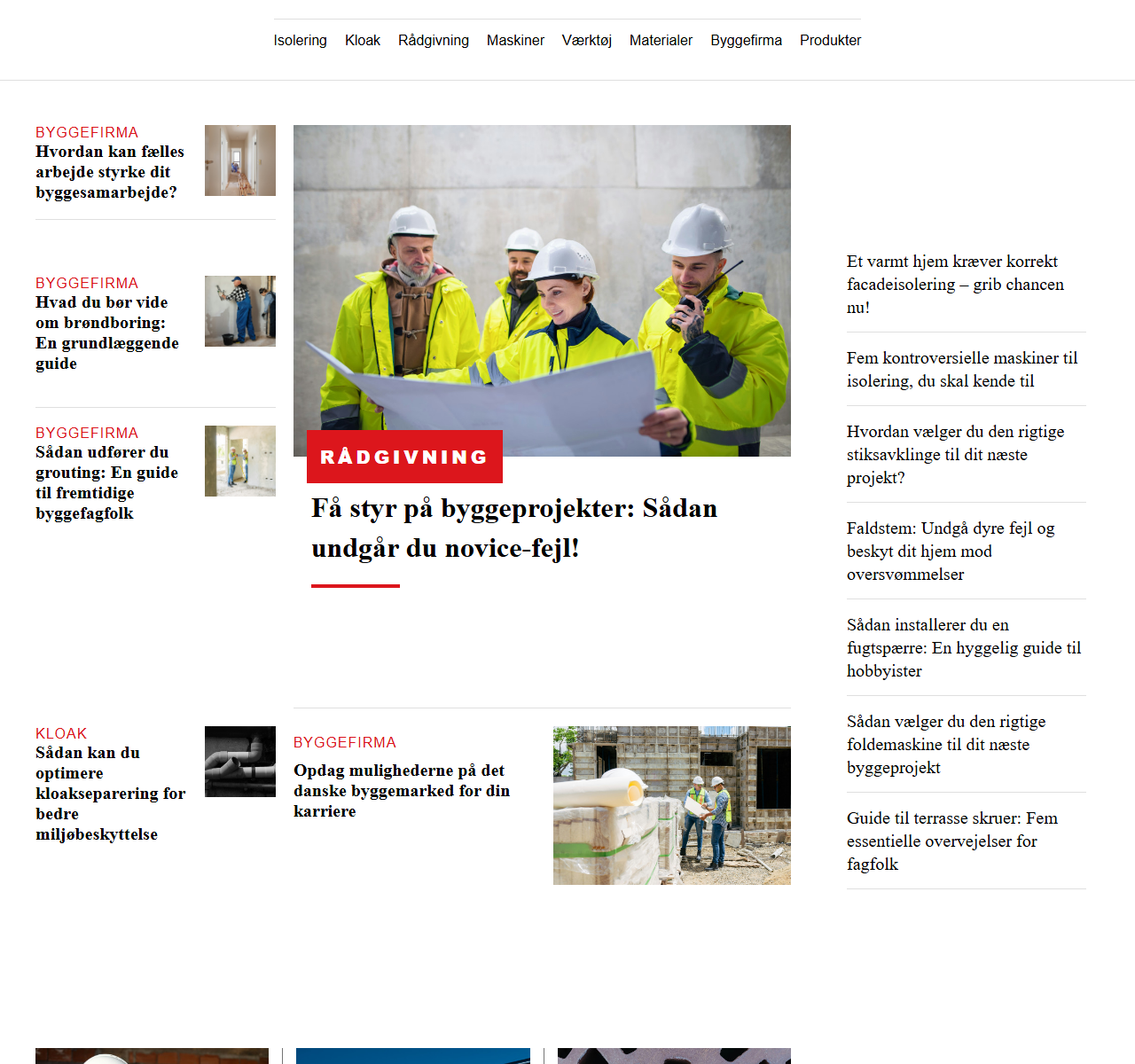The height and width of the screenshot is (1064, 1135).
Task: Read 'Et varmt hjem kræver korrekt facadeisolering'
Action: point(955,285)
